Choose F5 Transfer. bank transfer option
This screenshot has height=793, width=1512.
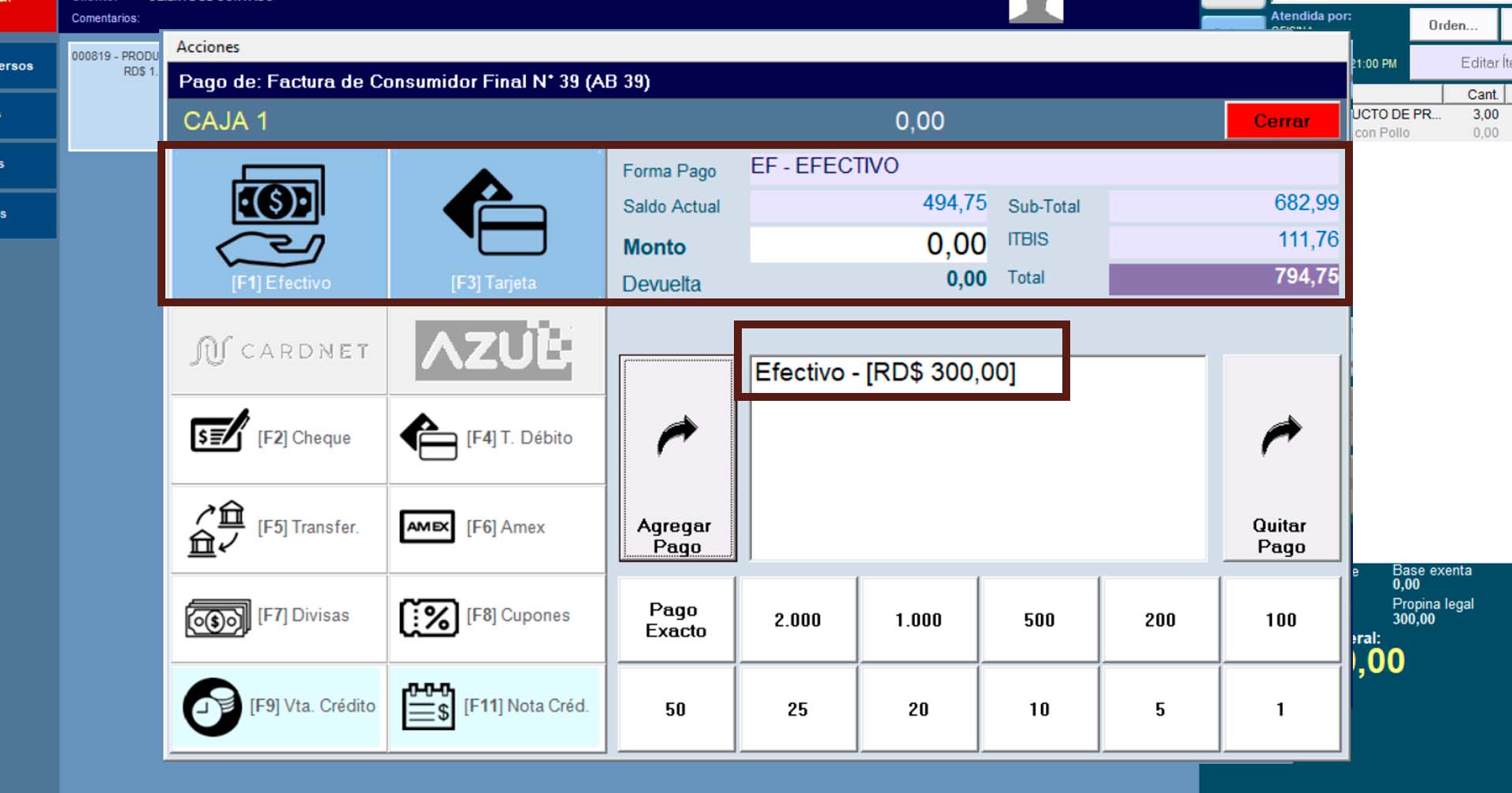280,528
